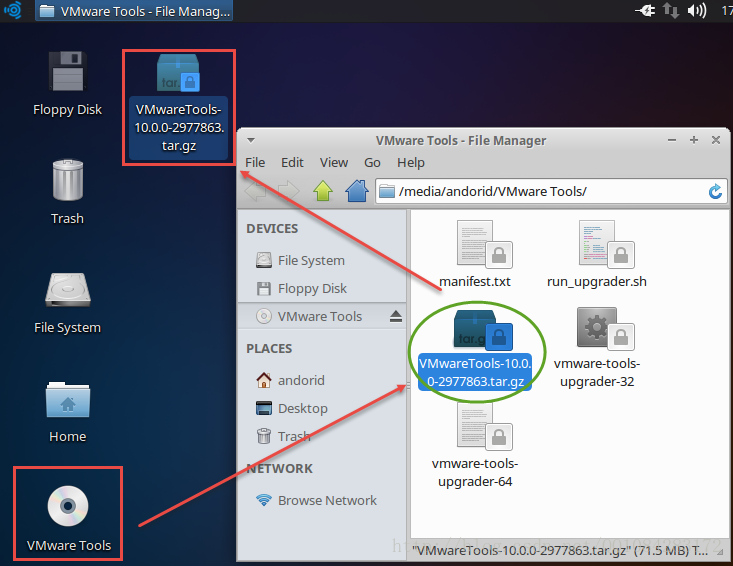733x566 pixels.
Task: Select VMwareTools-10.0.0-2977863.tar.gz in the File Manager
Action: point(475,351)
